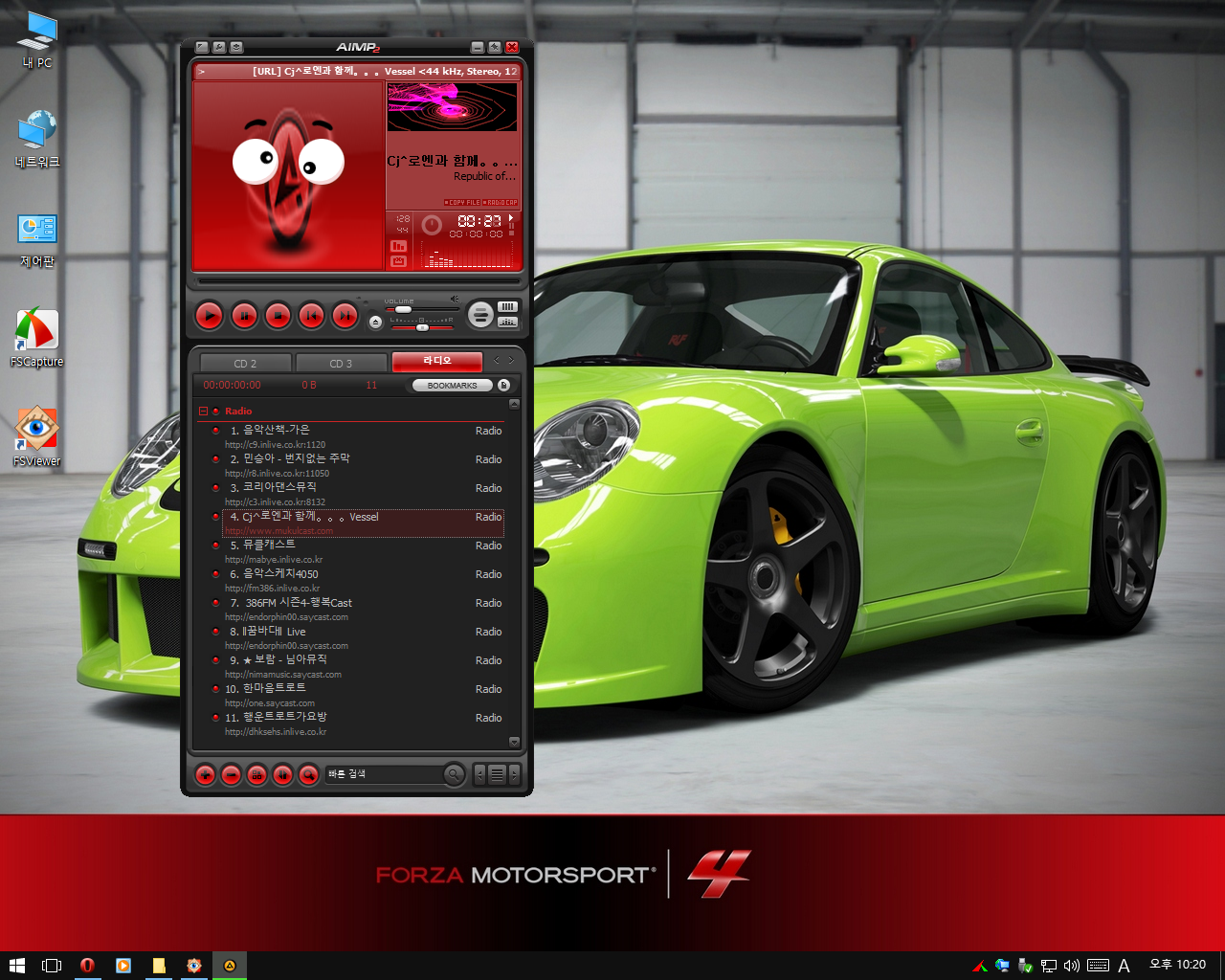This screenshot has height=980, width=1225.
Task: Focus the 빠른 검색 quick search field
Action: [384, 774]
